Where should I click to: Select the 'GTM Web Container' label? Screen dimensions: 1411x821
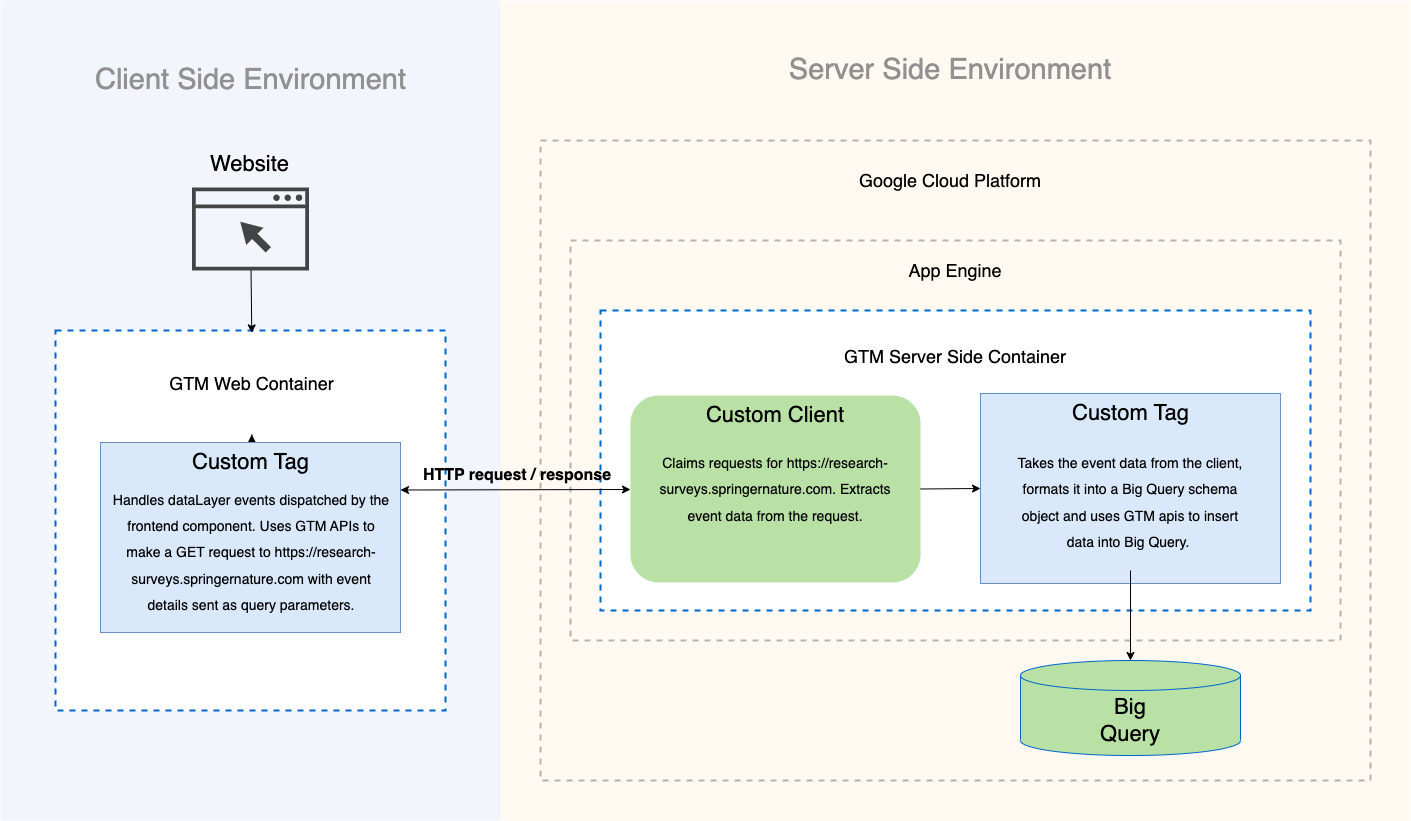252,383
